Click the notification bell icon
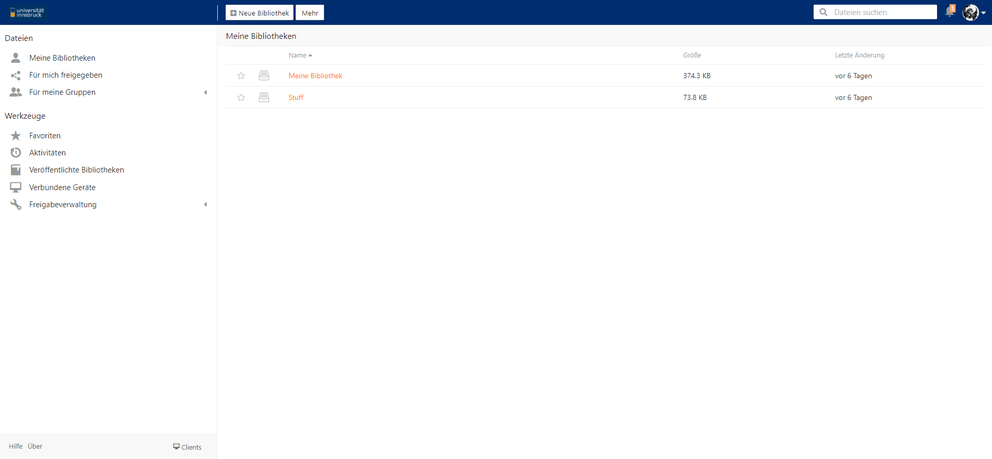 tap(949, 12)
